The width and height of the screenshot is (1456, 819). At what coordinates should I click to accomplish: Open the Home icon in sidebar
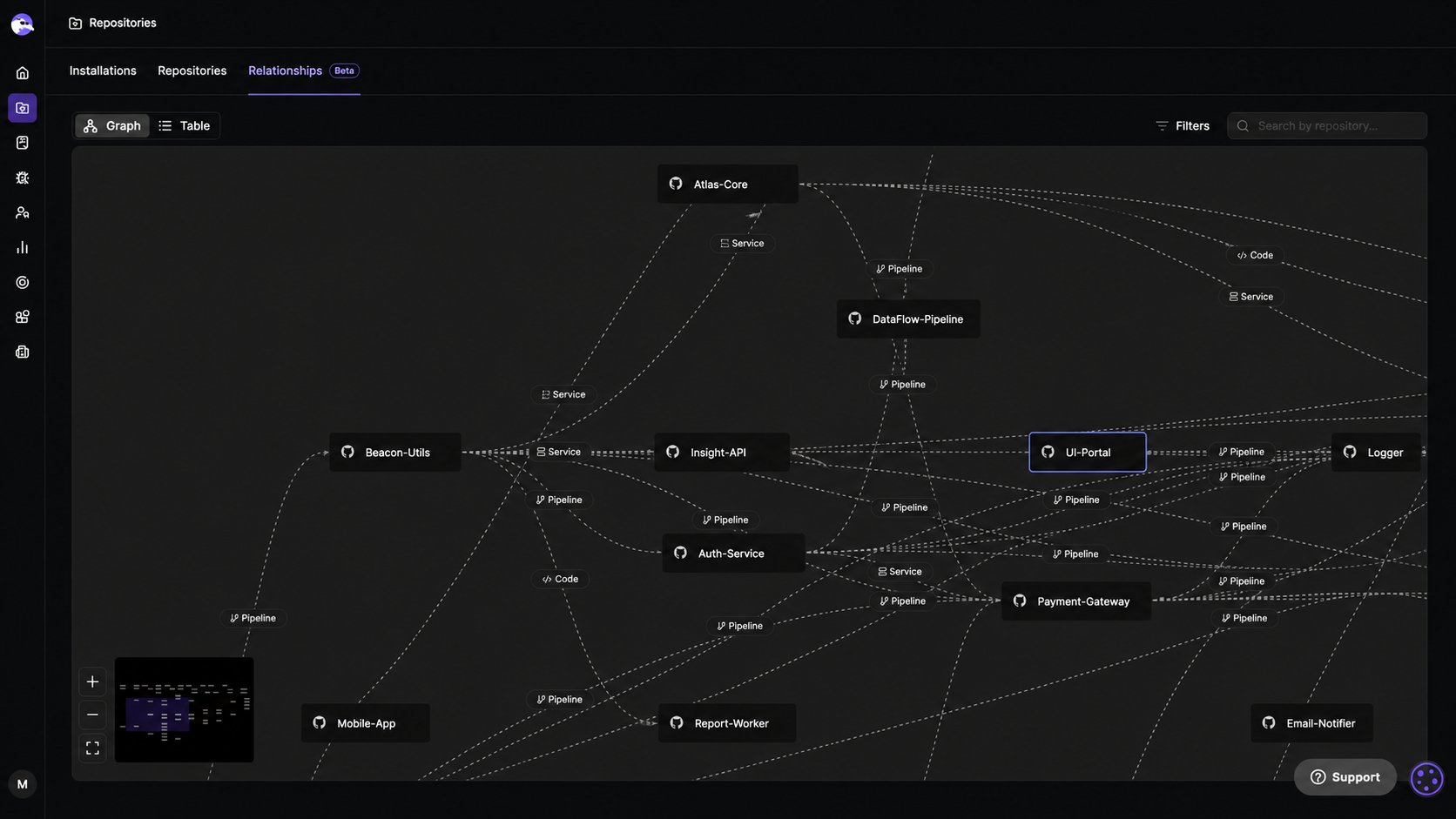point(23,73)
